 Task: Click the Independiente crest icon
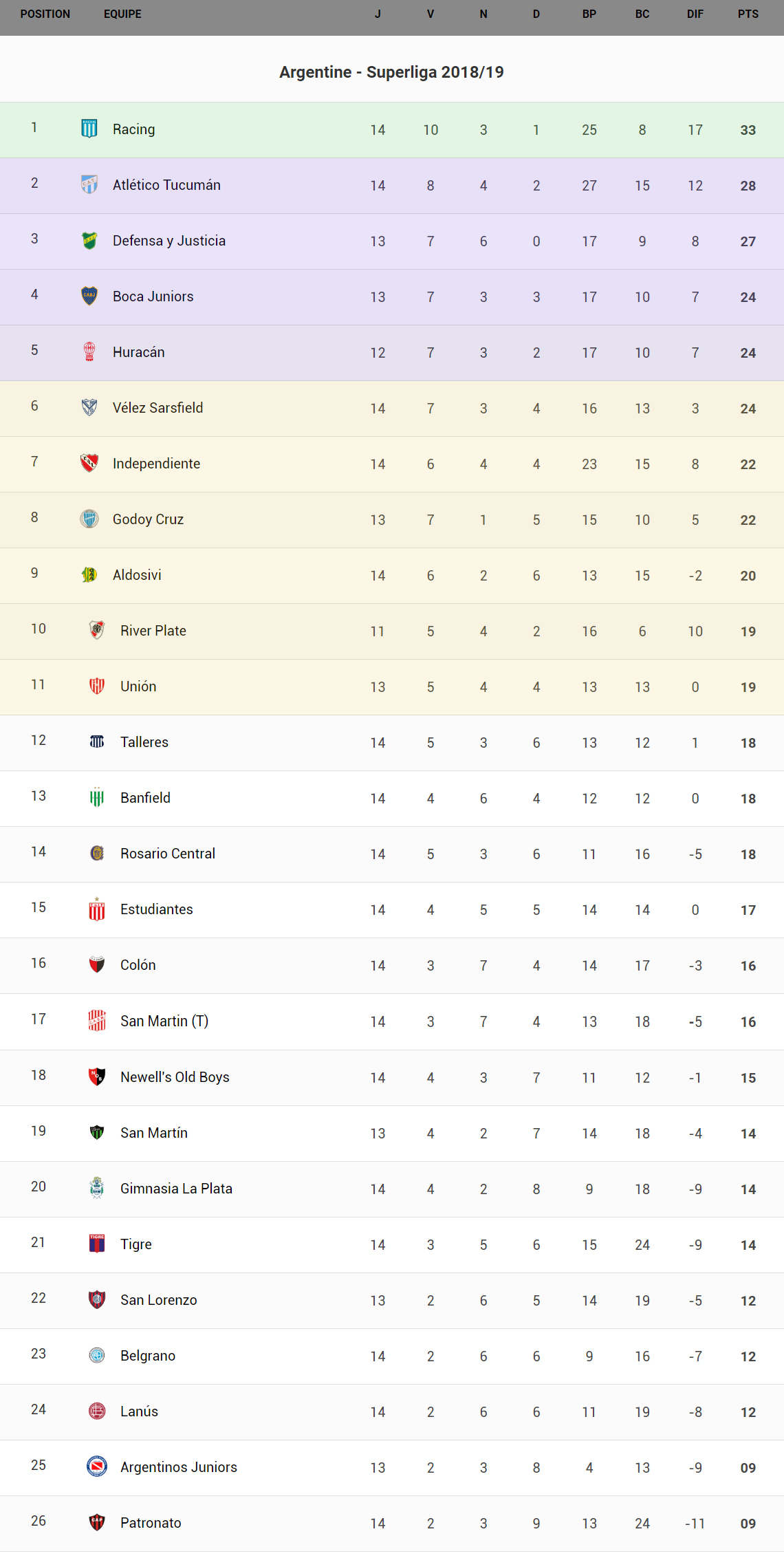(89, 463)
